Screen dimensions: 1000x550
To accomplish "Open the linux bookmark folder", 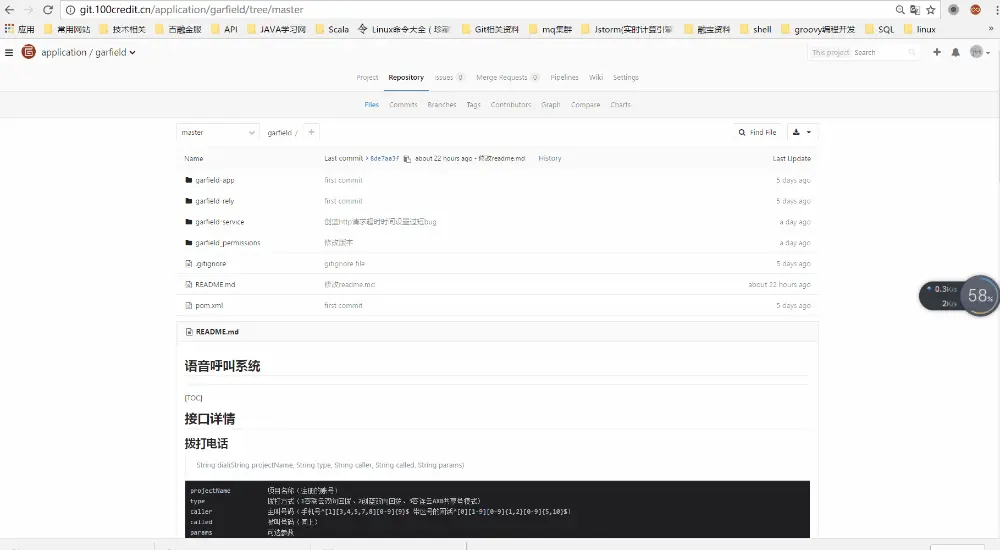I will [920, 29].
